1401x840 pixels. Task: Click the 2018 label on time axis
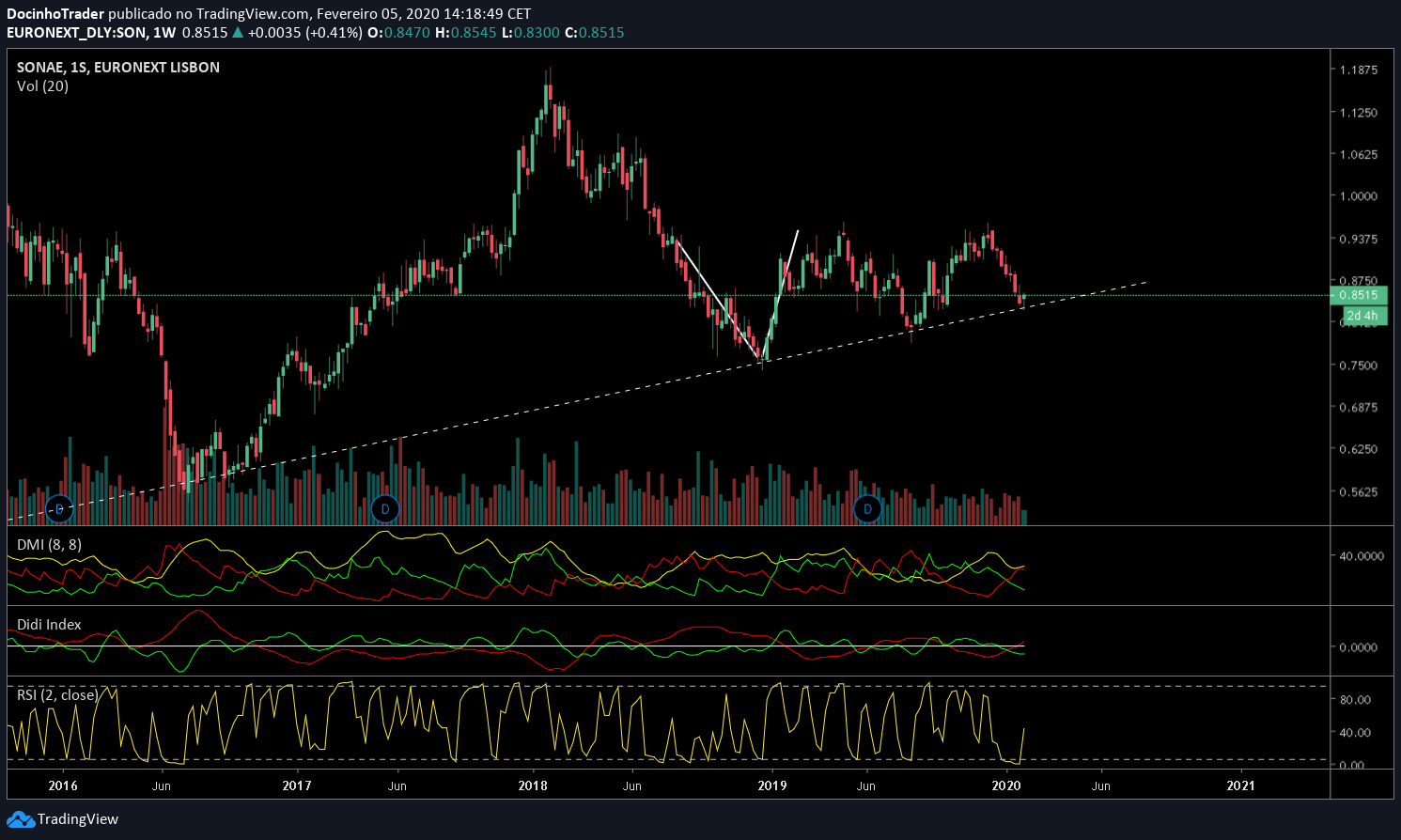(x=533, y=786)
